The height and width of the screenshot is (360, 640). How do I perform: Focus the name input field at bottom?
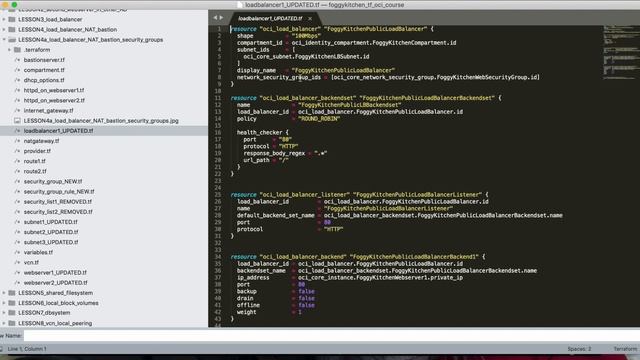coord(331,336)
